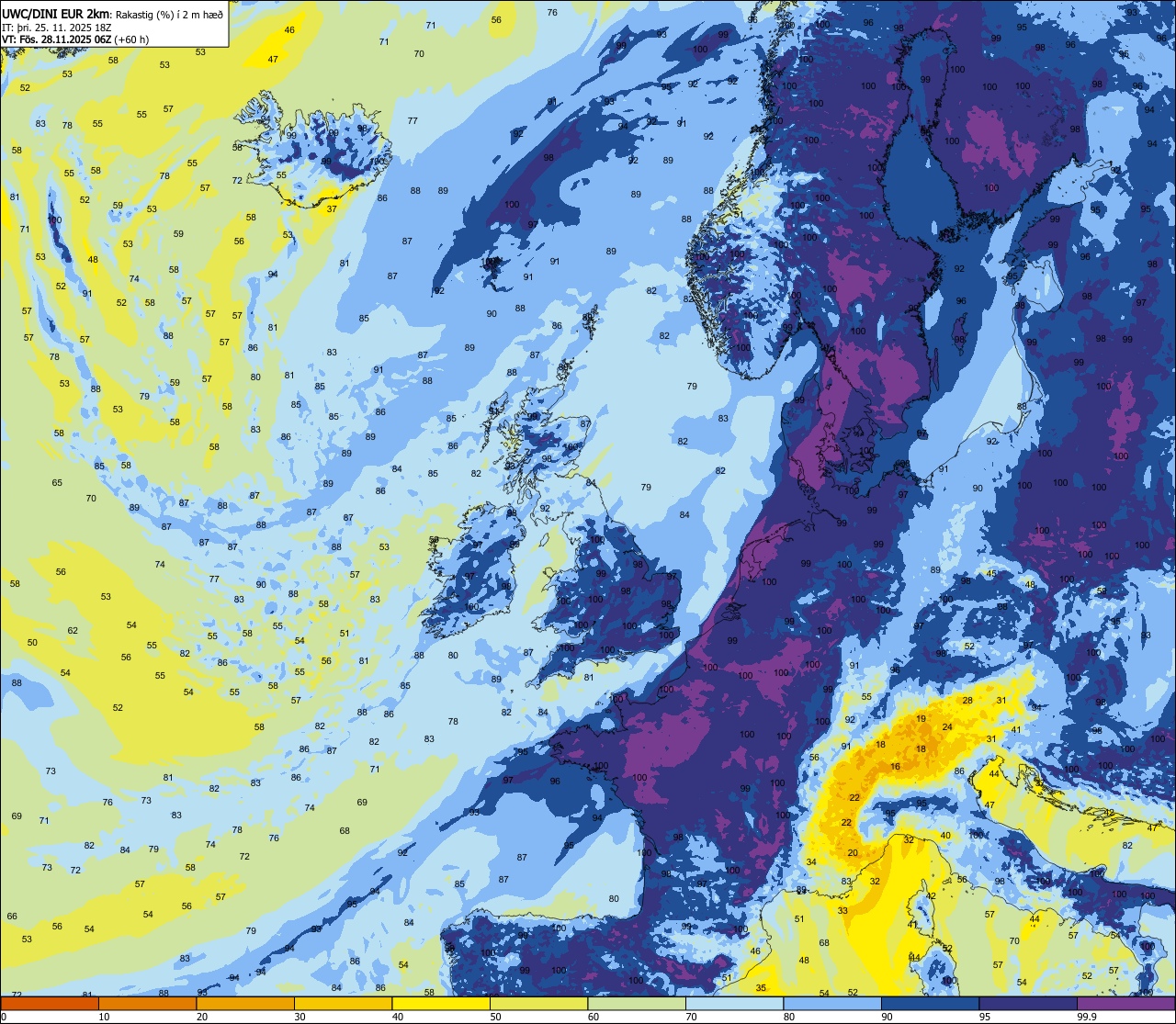Click the '10' legend scale label

[x=104, y=1017]
